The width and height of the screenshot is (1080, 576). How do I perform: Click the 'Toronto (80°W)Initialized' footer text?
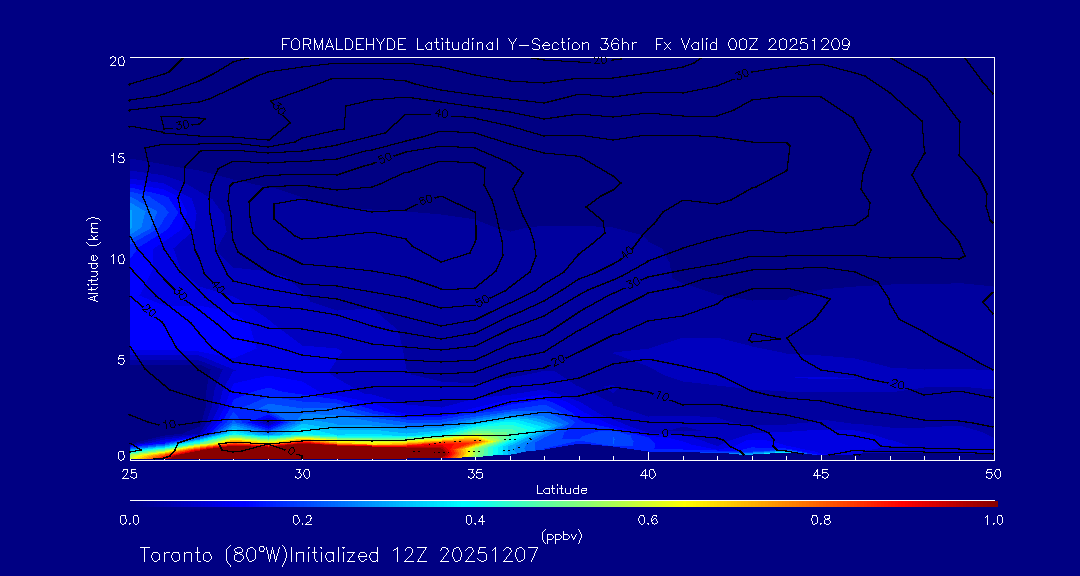260,555
